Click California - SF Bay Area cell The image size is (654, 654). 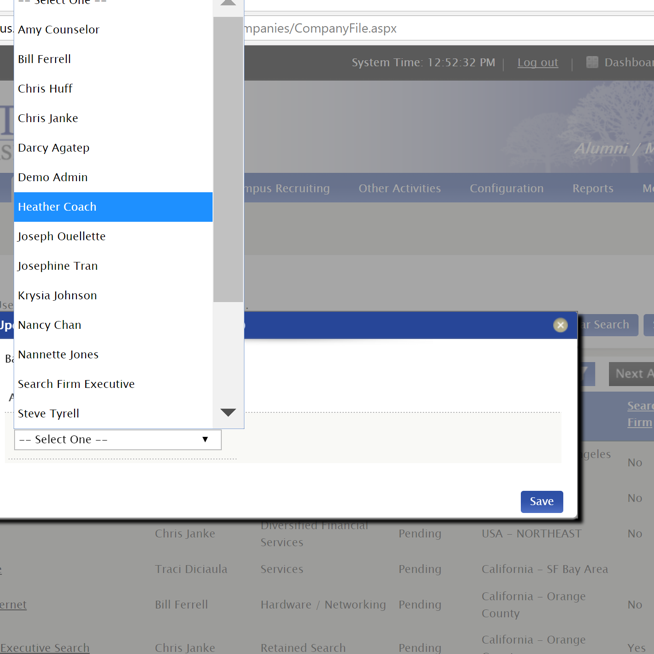tap(545, 569)
